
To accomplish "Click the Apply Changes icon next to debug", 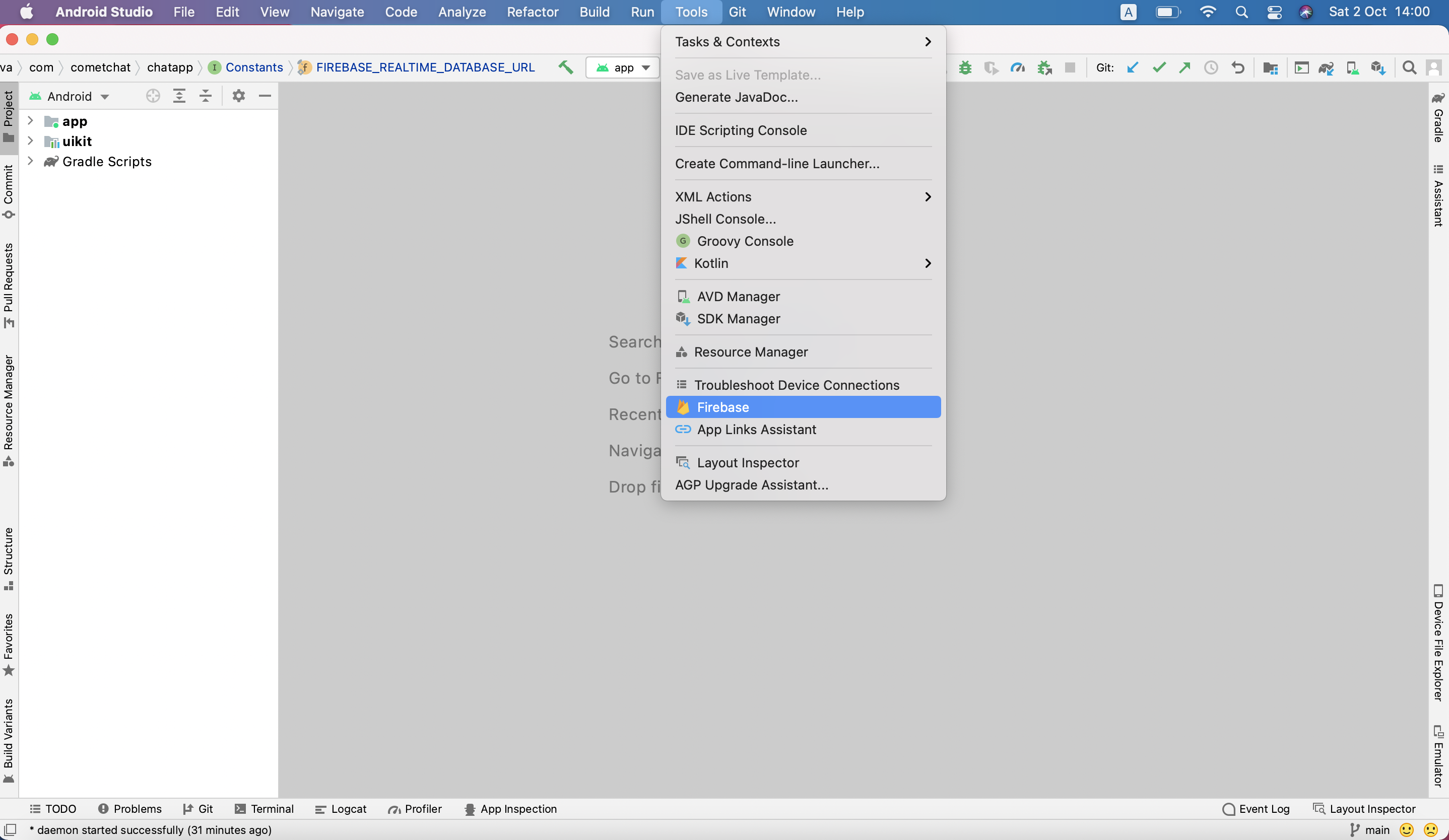I will pos(992,68).
